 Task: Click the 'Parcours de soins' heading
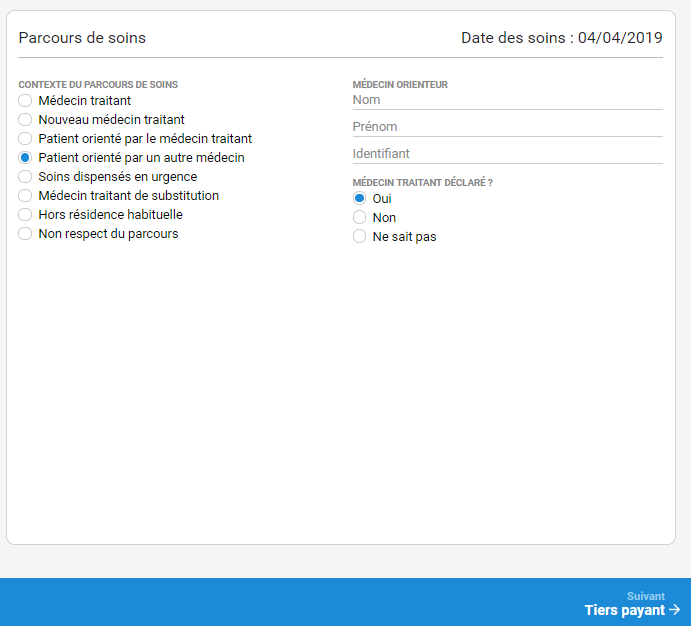(82, 38)
